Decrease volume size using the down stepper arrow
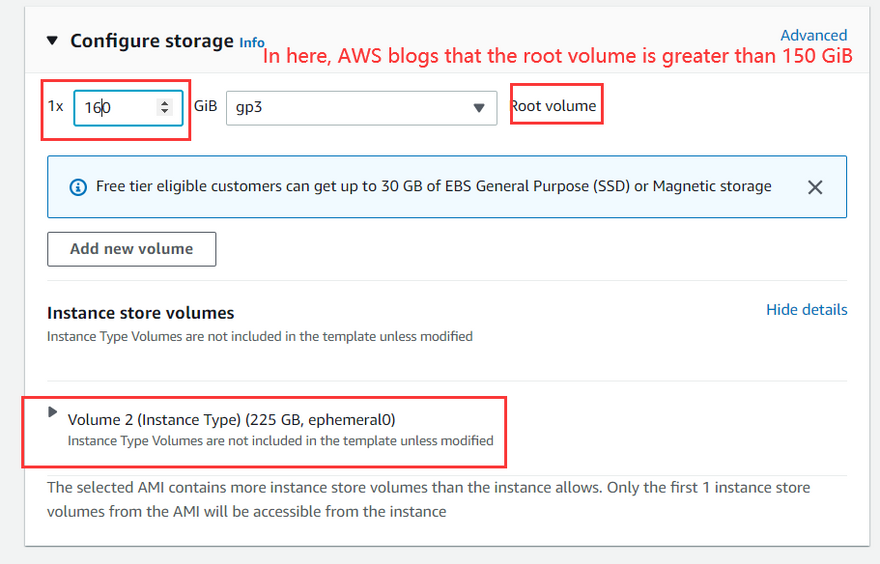The width and height of the screenshot is (880, 564). 165,112
